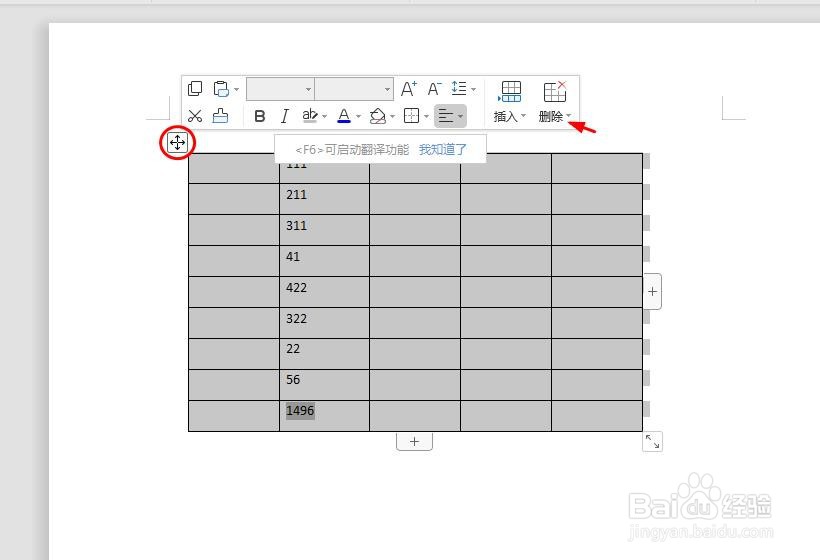820x560 pixels.
Task: Click the cell containing 56
Action: [x=324, y=384]
